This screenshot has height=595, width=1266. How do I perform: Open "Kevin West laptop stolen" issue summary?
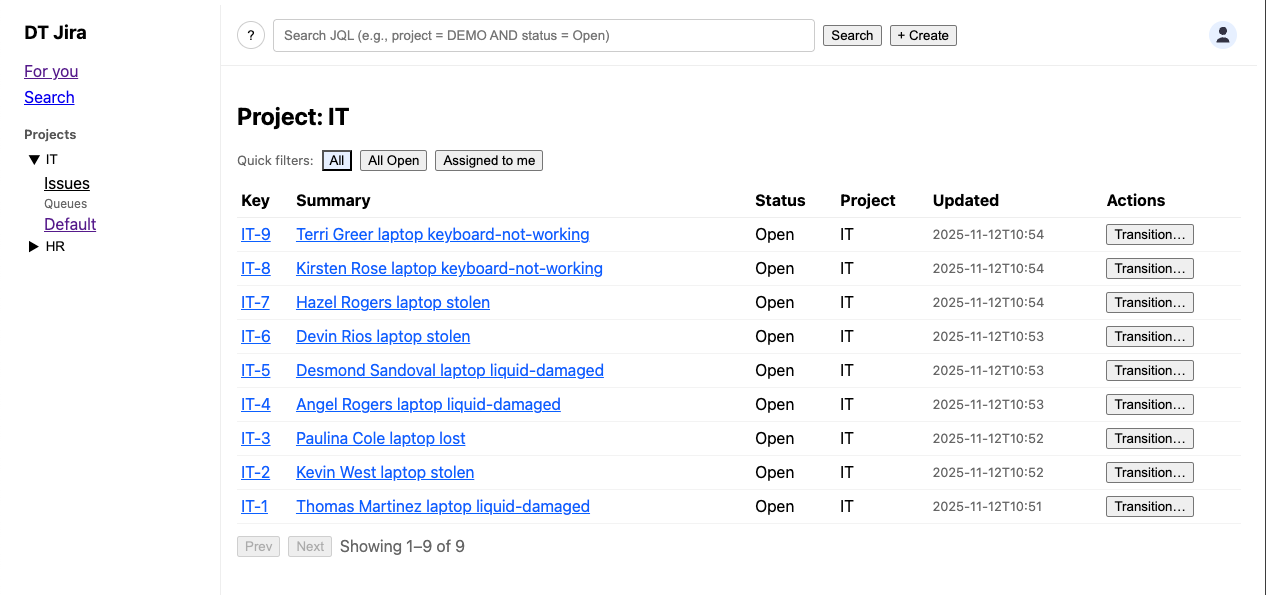tap(384, 472)
